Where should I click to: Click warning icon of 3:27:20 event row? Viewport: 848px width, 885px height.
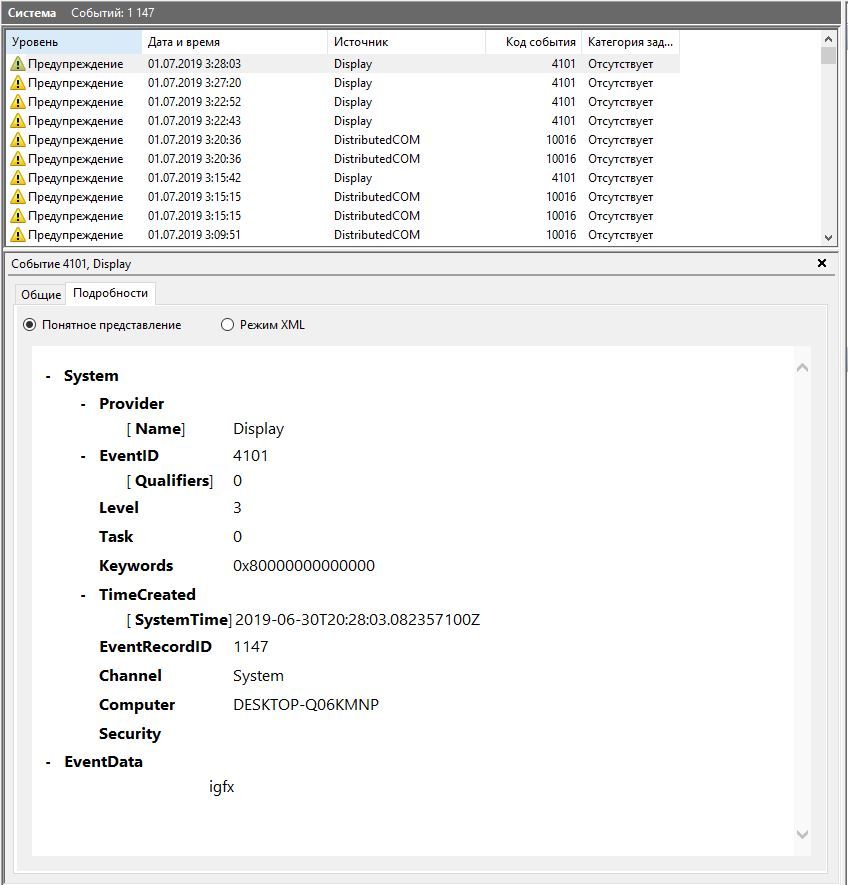point(18,83)
